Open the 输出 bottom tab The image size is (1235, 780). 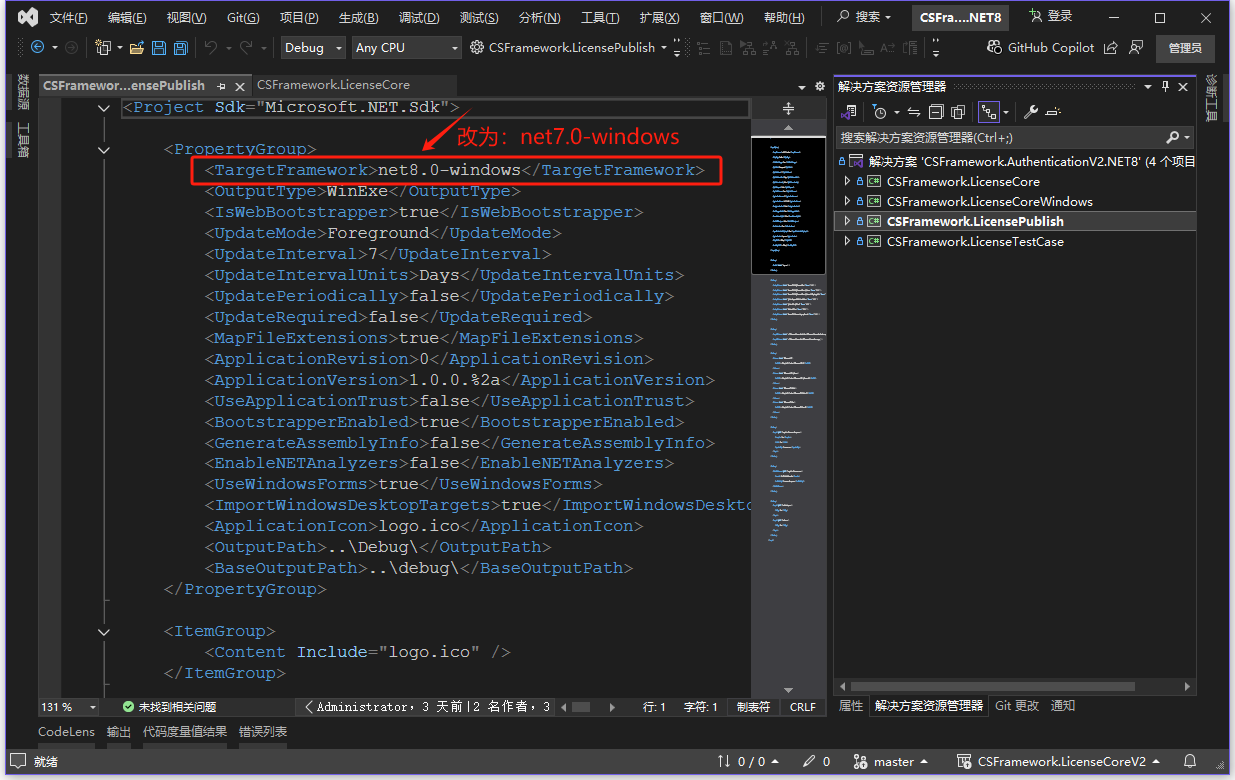coord(119,732)
